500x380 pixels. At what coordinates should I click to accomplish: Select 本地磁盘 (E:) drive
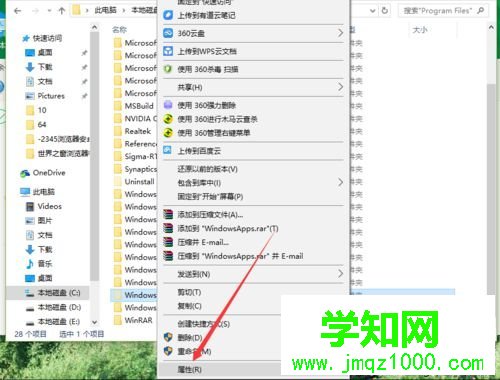pos(59,322)
